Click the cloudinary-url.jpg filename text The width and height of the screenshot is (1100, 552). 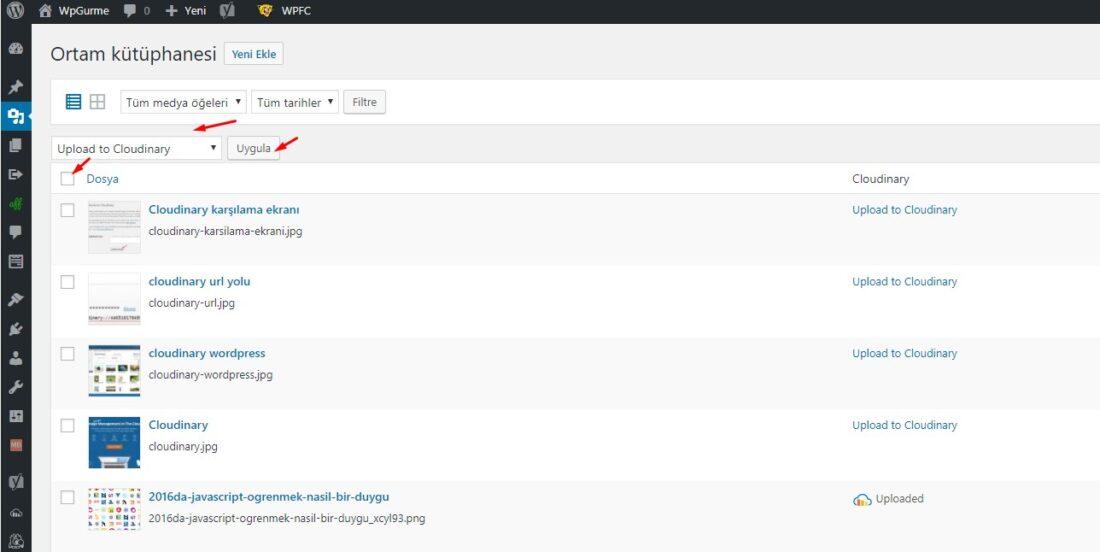[x=192, y=303]
